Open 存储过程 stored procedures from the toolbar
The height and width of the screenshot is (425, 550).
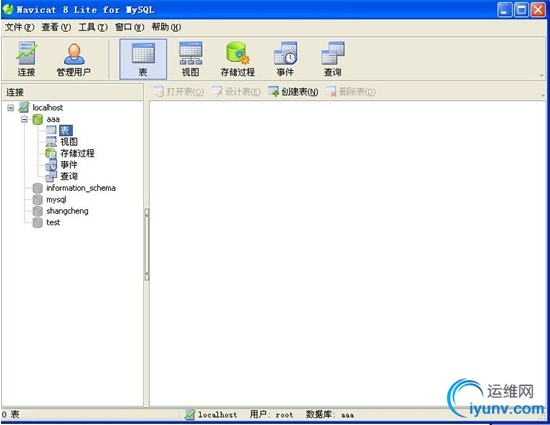[238, 59]
